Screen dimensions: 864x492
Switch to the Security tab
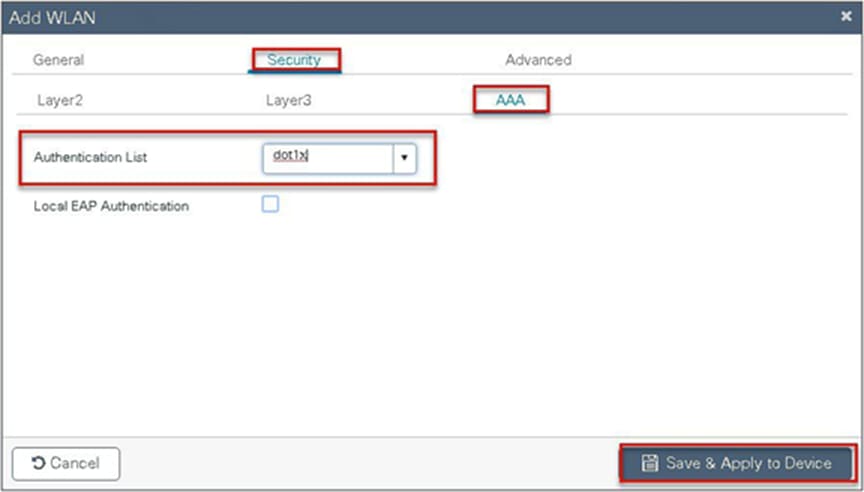tap(294, 60)
